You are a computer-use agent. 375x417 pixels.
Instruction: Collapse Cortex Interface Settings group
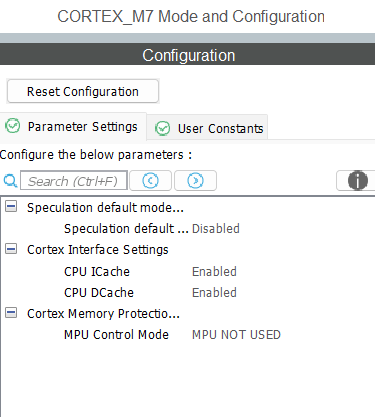click(x=11, y=249)
